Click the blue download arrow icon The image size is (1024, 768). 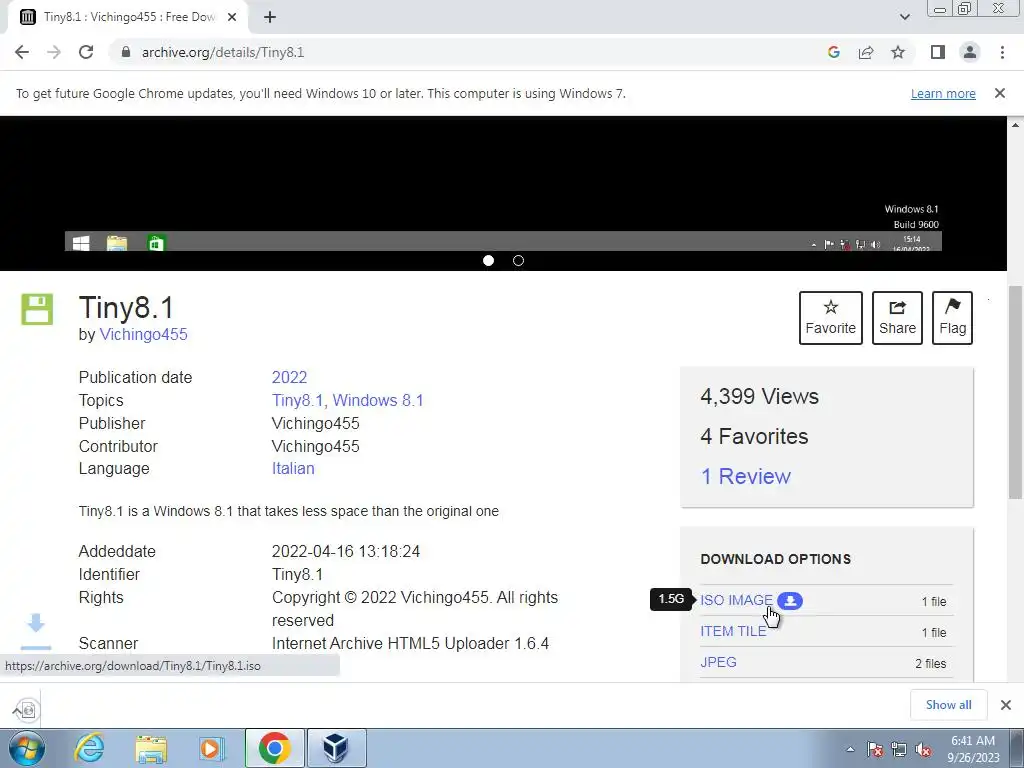pos(36,631)
